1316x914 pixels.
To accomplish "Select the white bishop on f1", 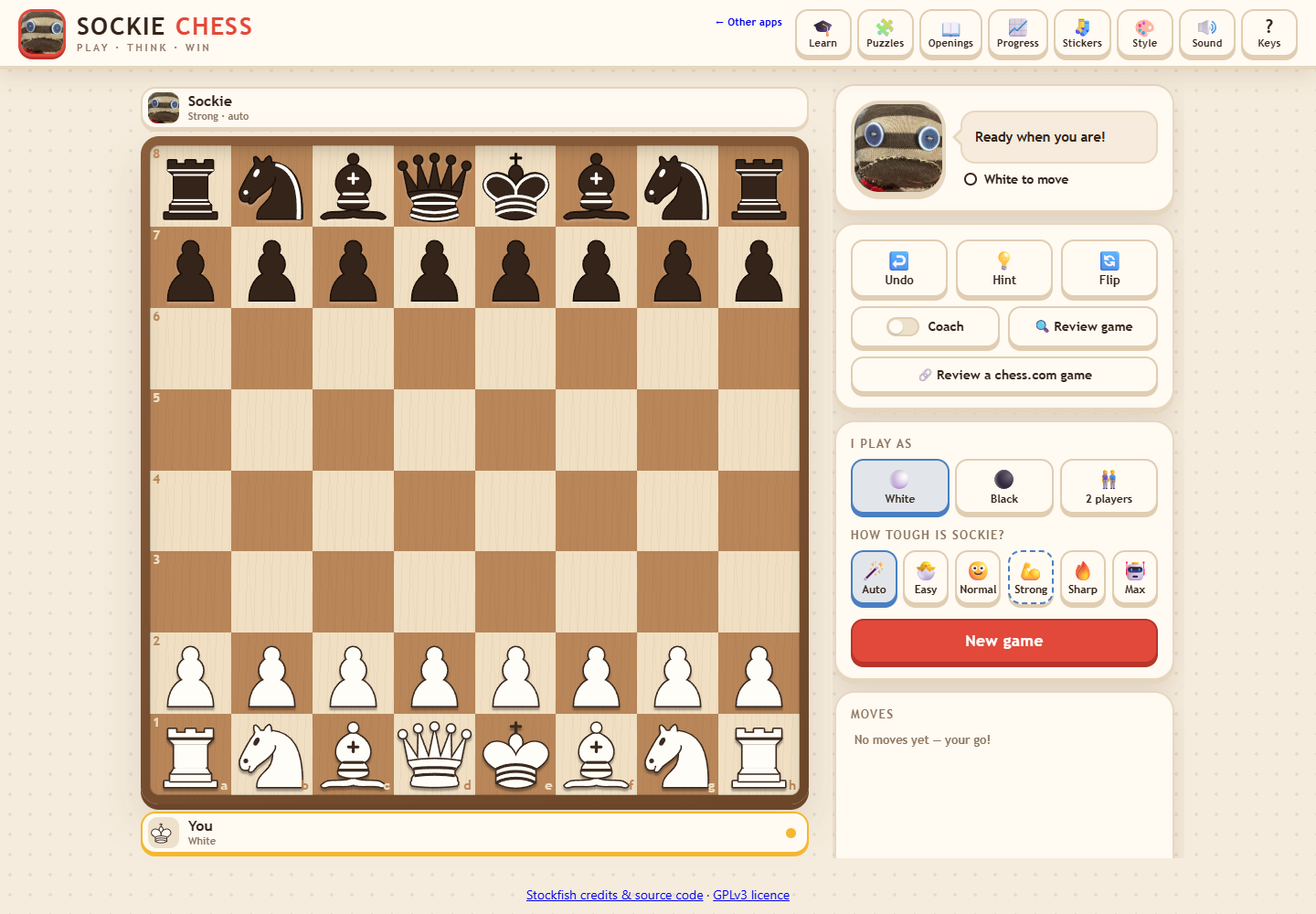I will [x=596, y=756].
